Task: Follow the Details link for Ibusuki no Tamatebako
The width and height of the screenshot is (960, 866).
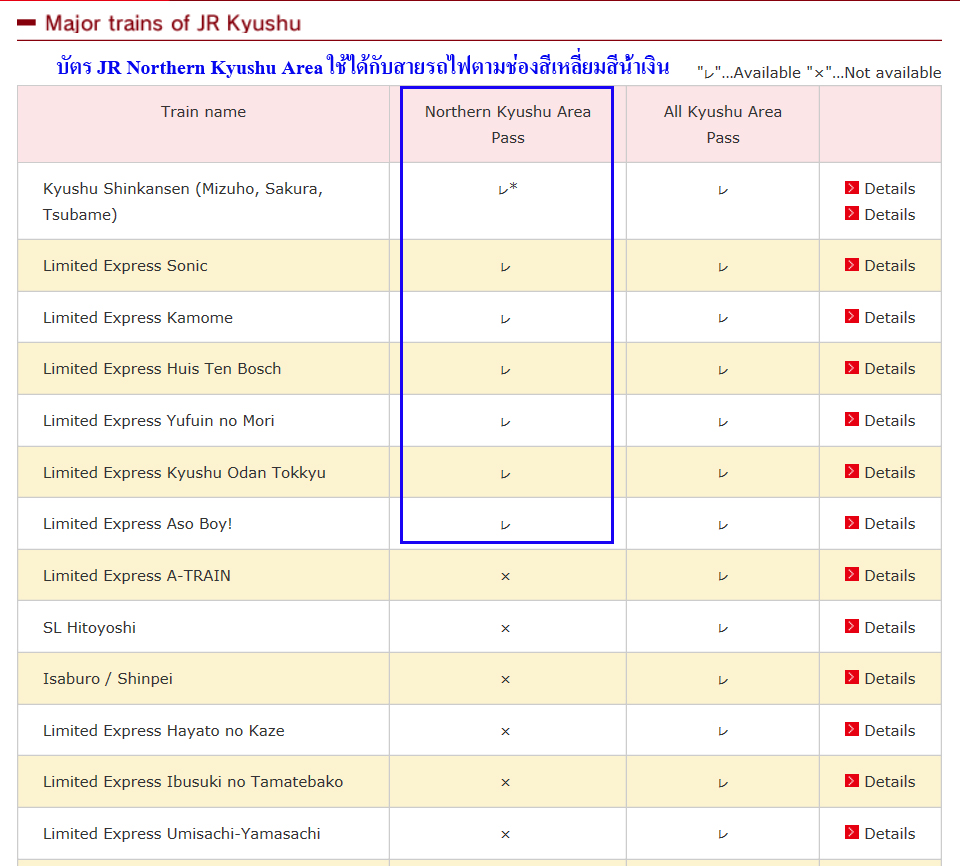Action: pyautogui.click(x=889, y=782)
